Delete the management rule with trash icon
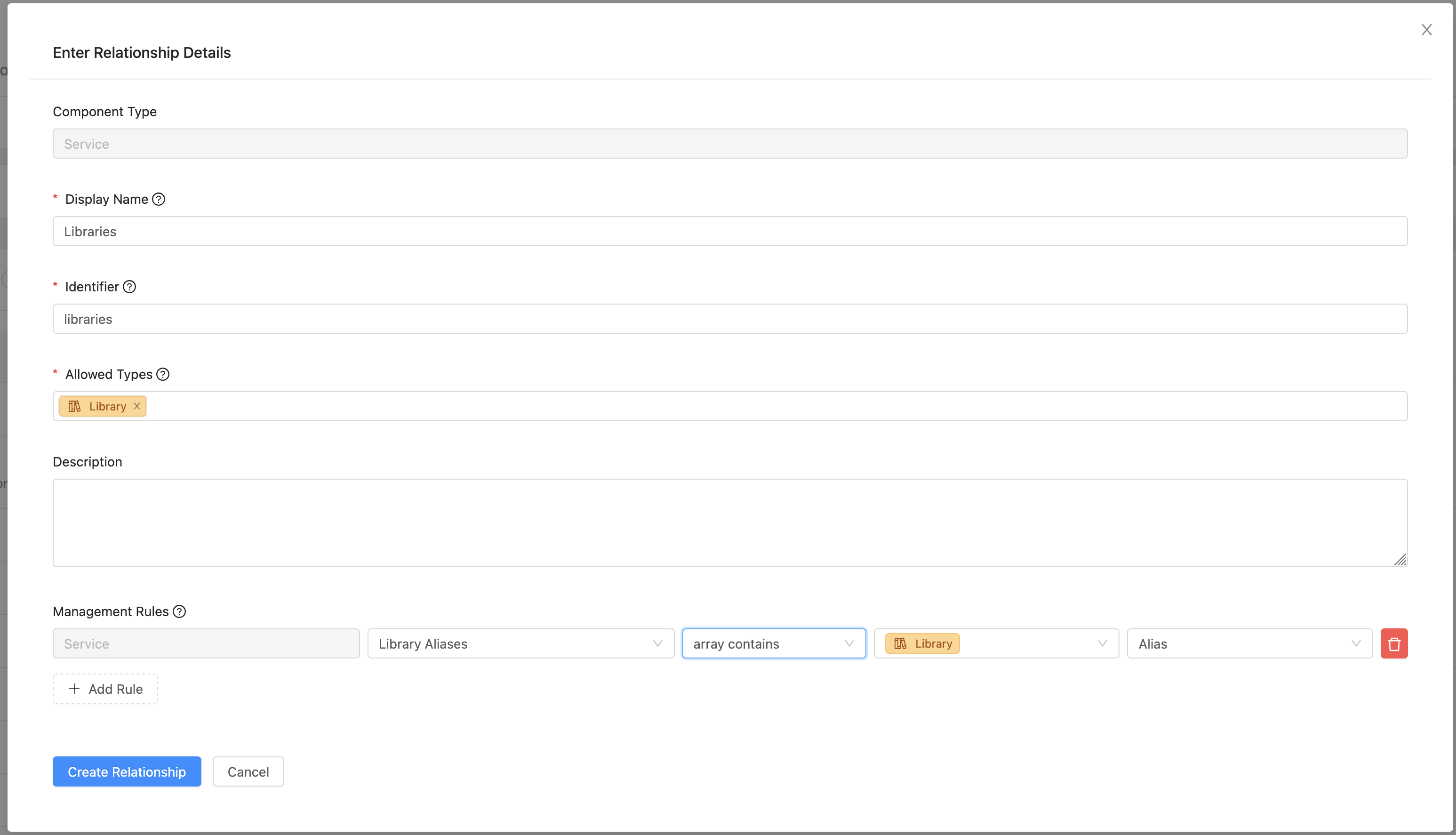Screen dimensions: 1456x835 pyautogui.click(x=1394, y=643)
